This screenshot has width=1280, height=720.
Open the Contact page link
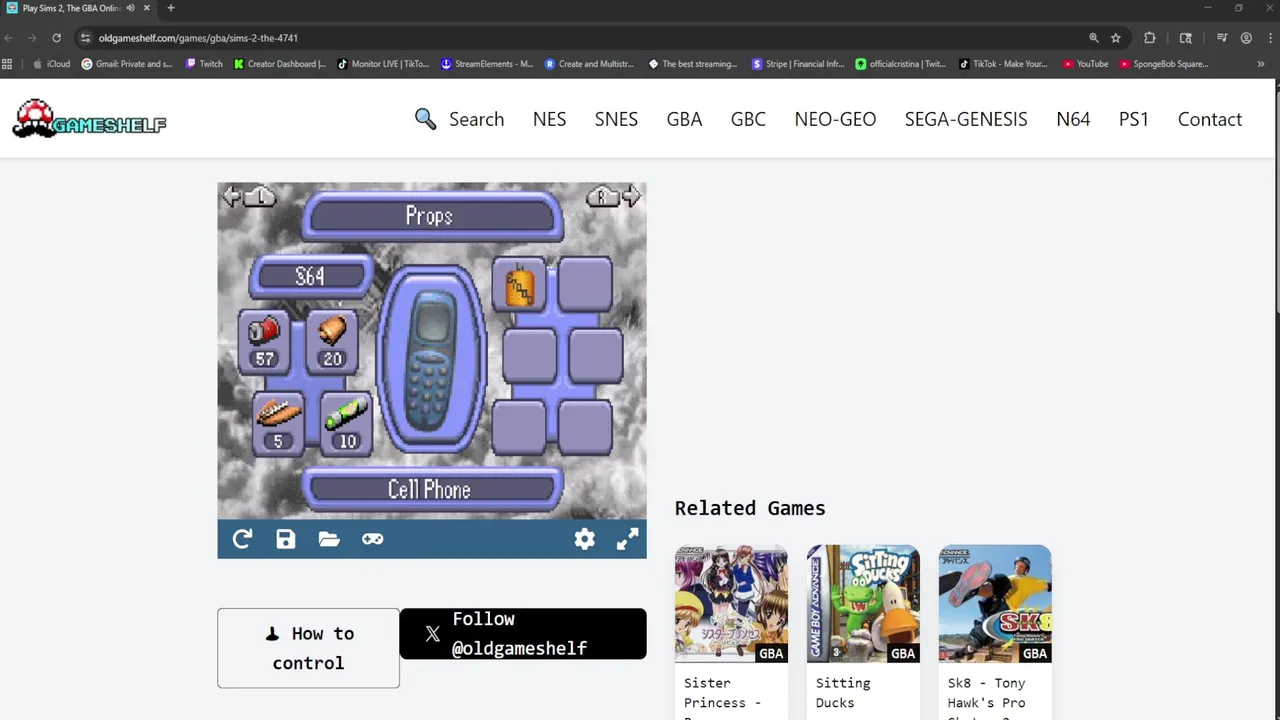click(x=1210, y=119)
